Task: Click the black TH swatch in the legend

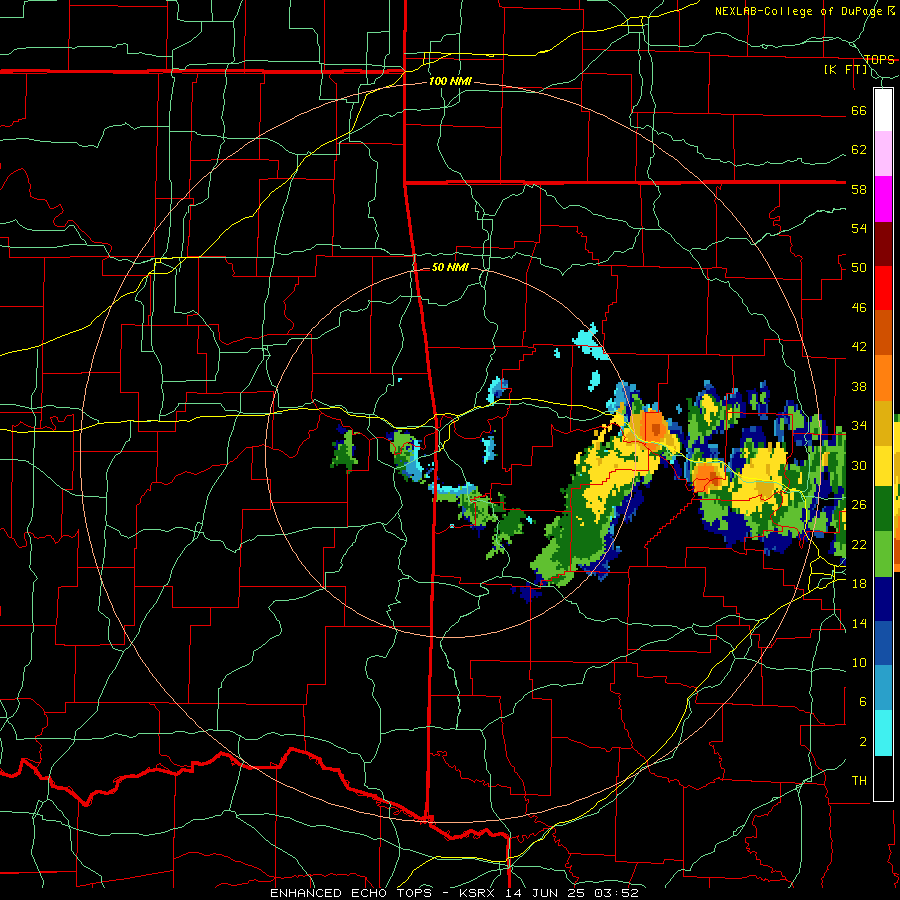Action: [x=883, y=778]
